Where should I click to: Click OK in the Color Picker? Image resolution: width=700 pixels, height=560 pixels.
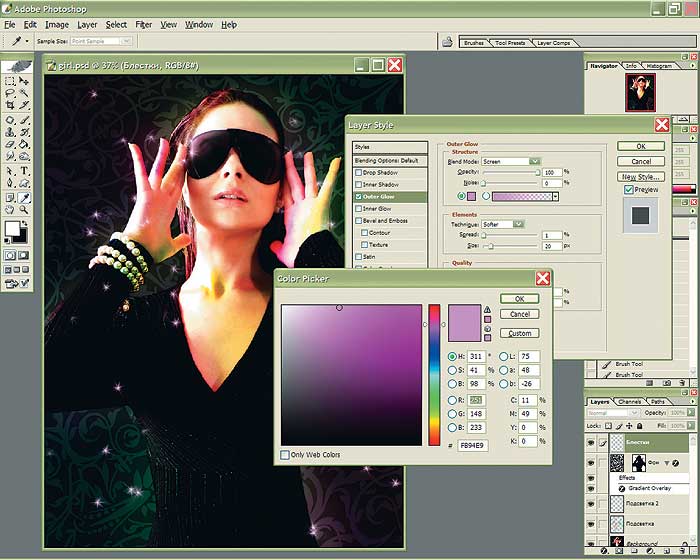tap(519, 299)
